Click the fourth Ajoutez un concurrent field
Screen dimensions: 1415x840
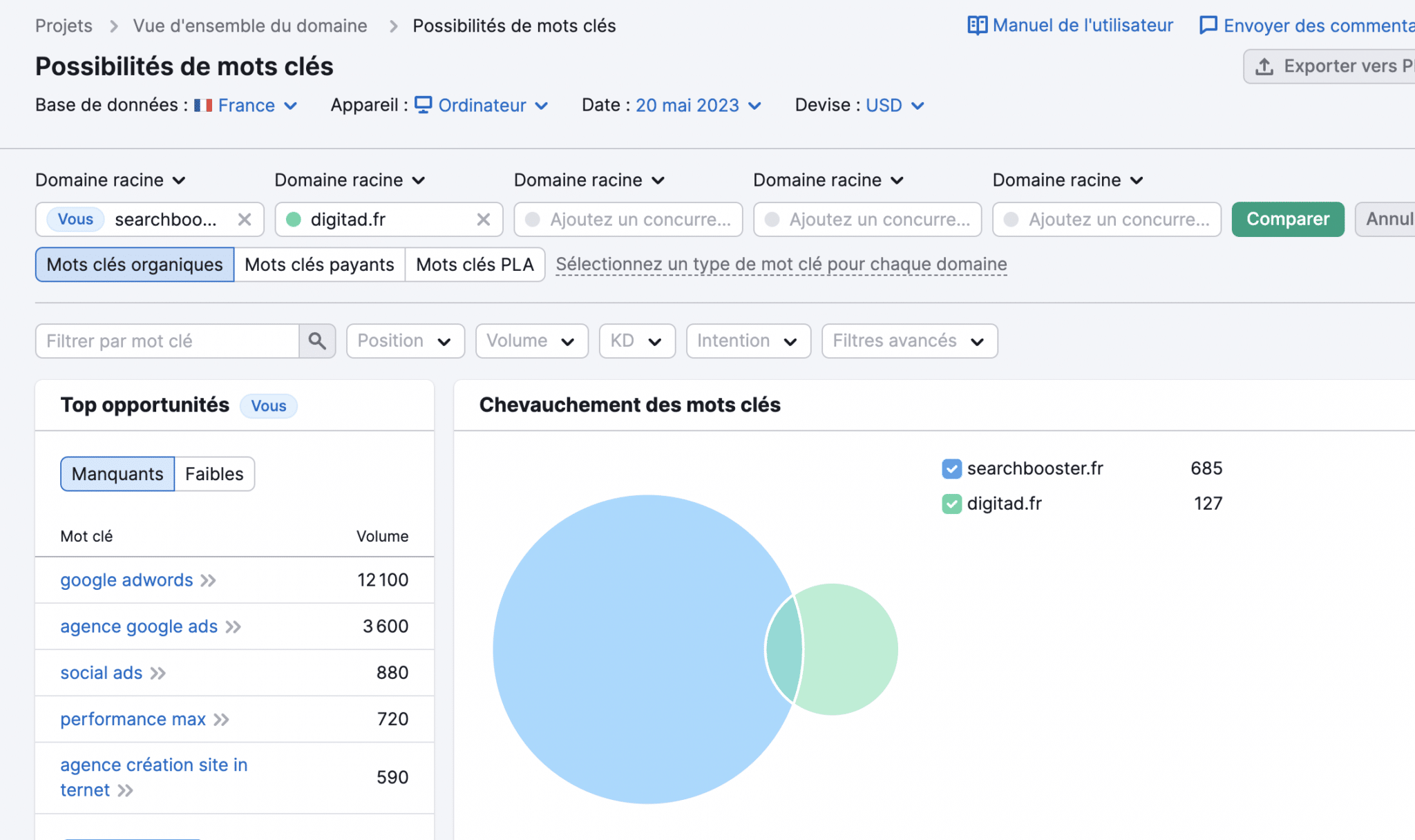[868, 220]
